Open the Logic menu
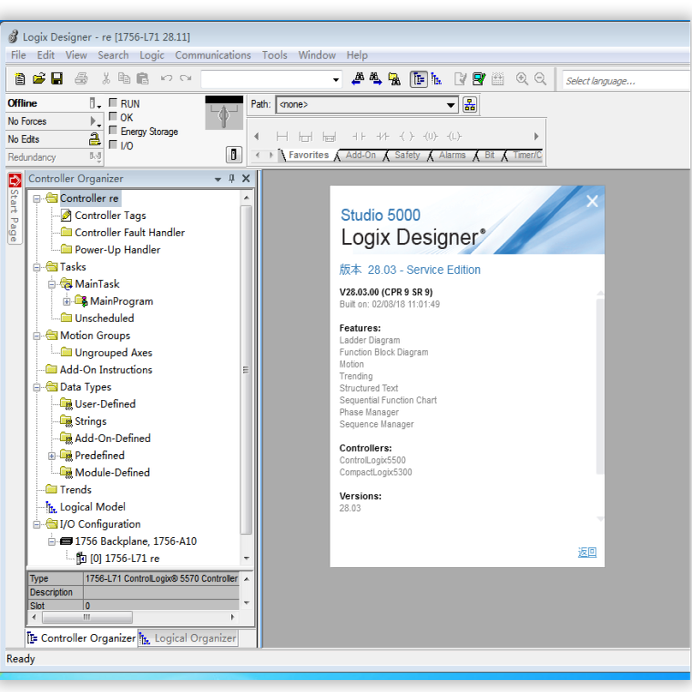 click(x=152, y=55)
